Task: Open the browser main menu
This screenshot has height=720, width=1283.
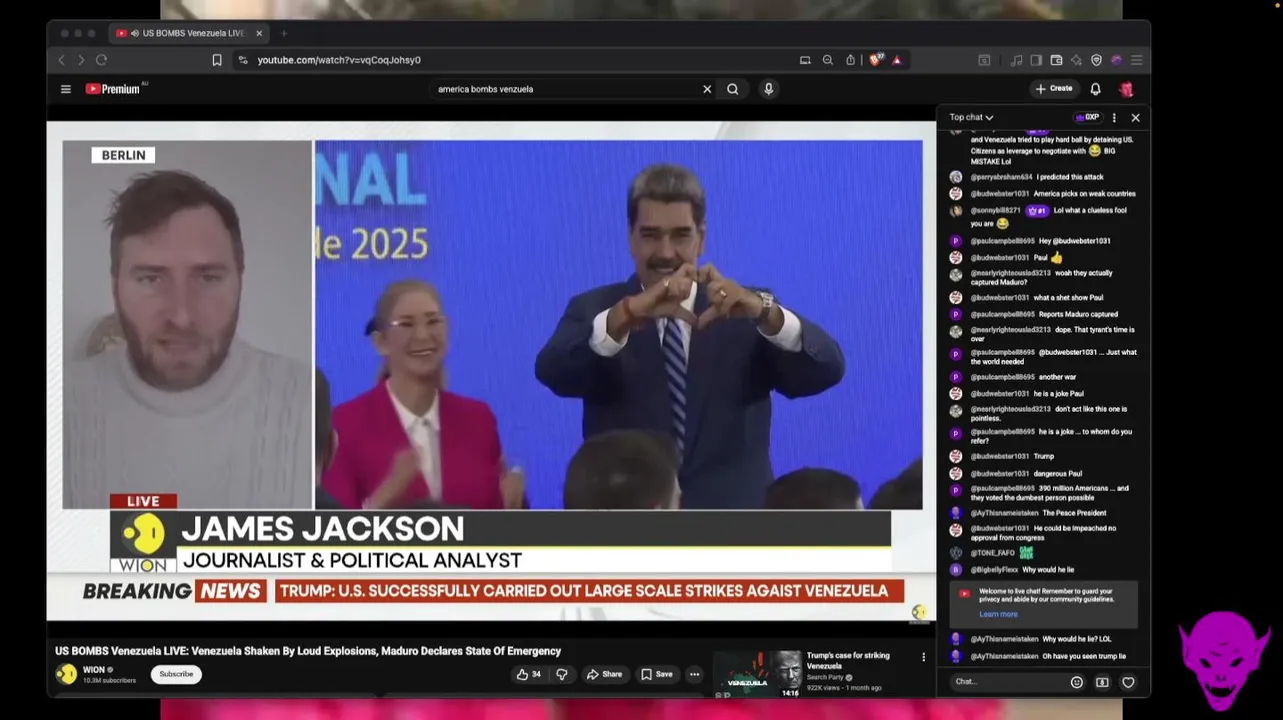Action: click(1136, 60)
